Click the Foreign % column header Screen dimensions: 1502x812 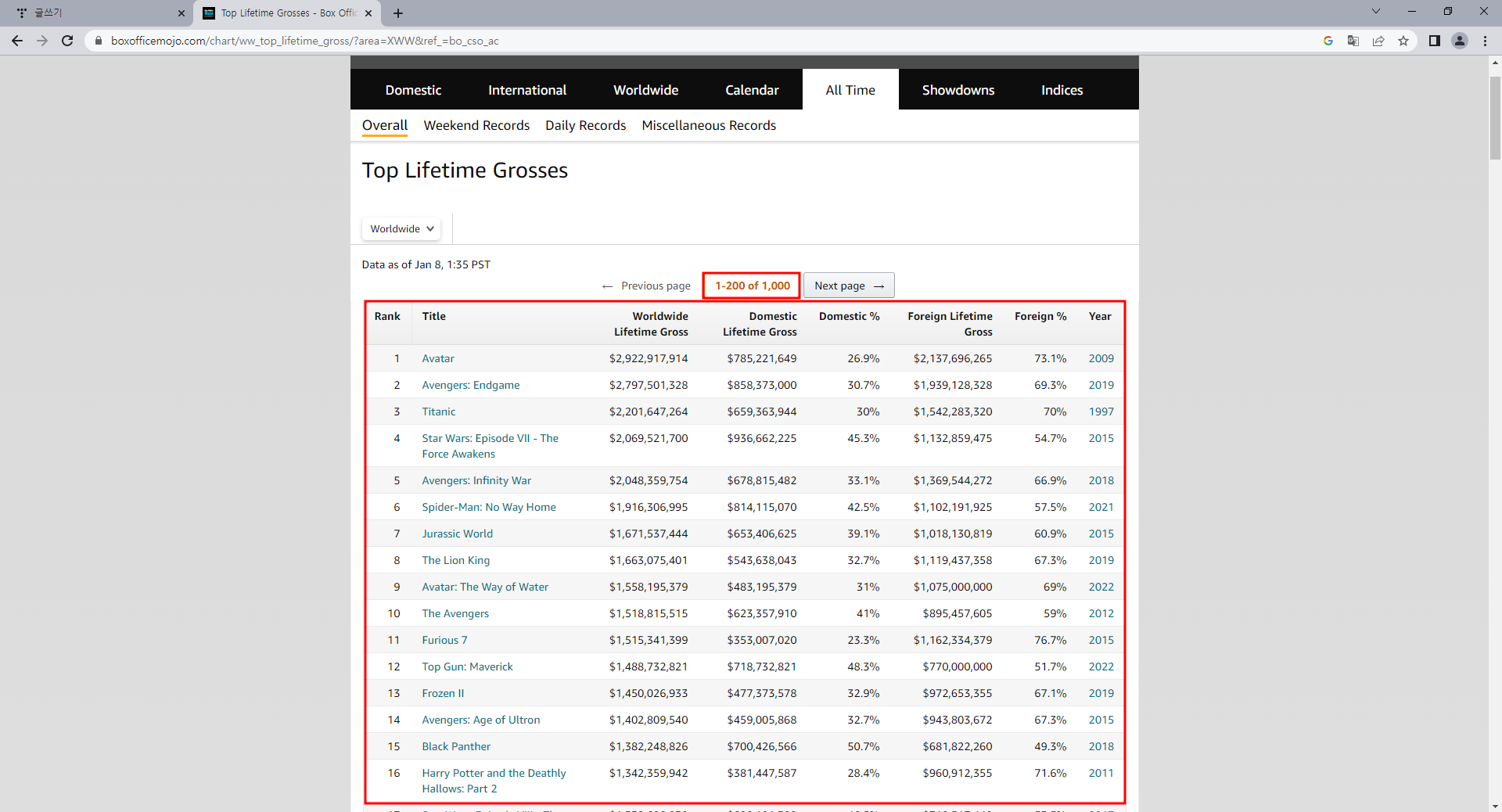(x=1040, y=316)
